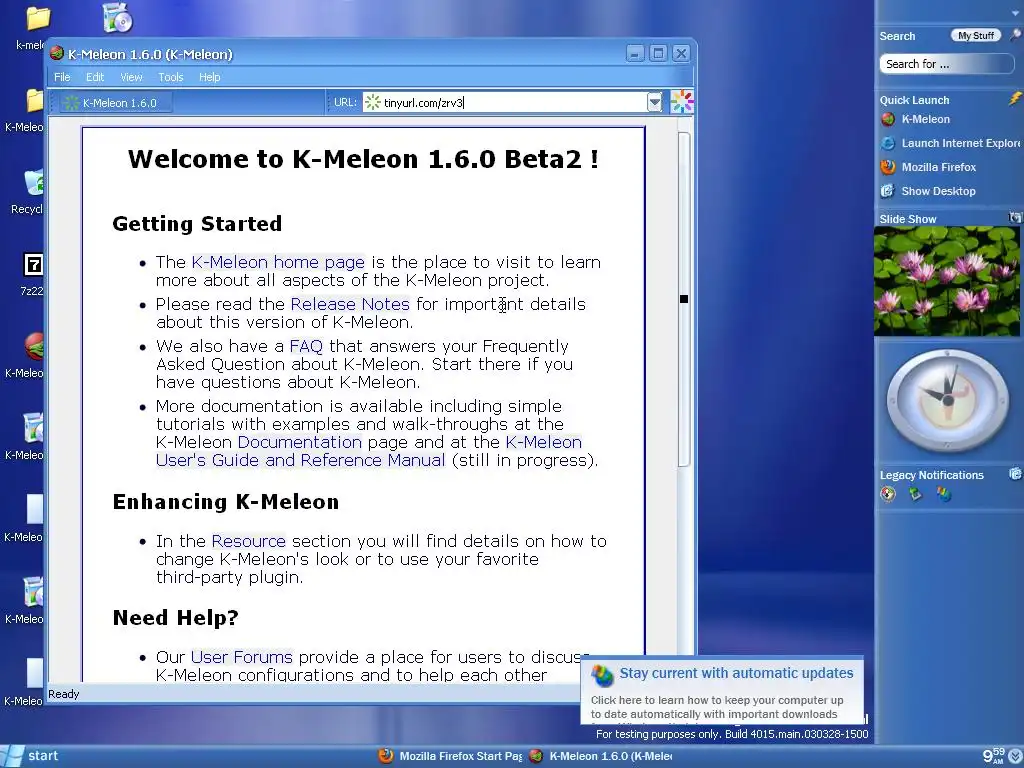The height and width of the screenshot is (768, 1024).
Task: Click the K-Meleon icon in the title bar
Action: click(57, 54)
